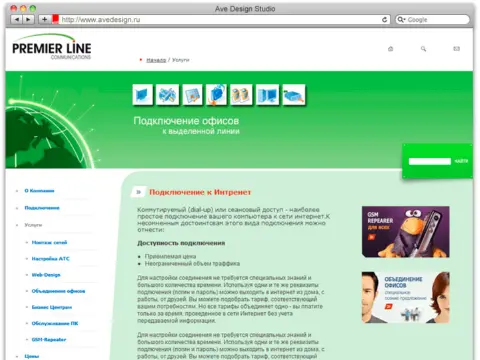Click the Premier Line Communications logo
Image resolution: width=480 pixels, height=360 pixels.
pos(52,47)
